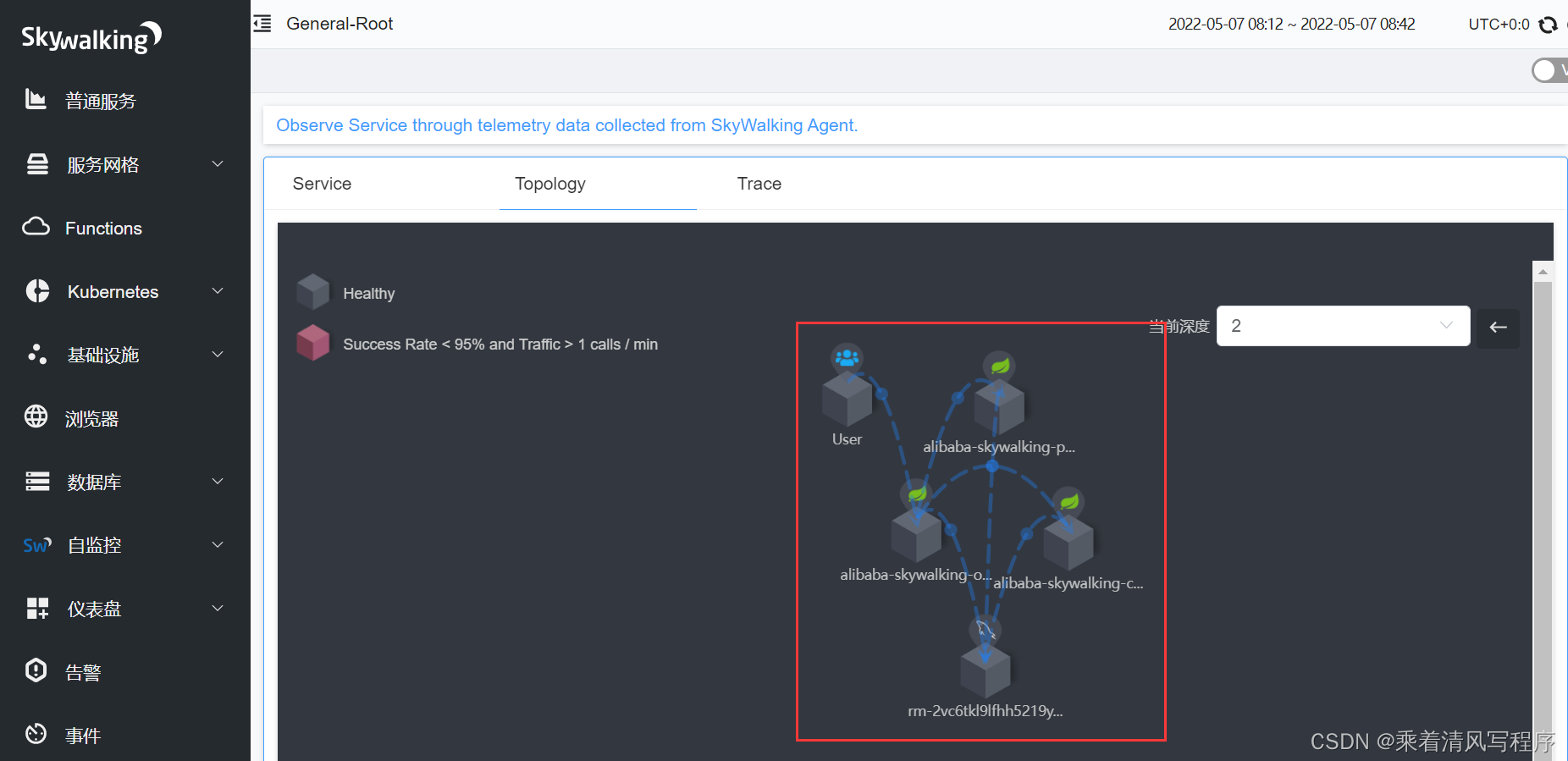Select the alibaba-skywalking-o... service node
The image size is (1568, 761).
(916, 534)
